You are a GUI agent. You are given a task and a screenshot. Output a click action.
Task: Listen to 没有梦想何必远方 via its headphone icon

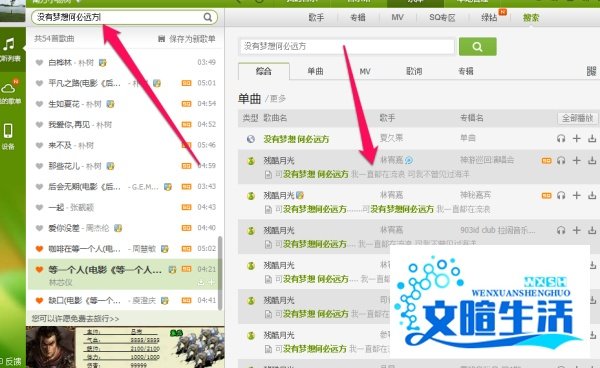(561, 138)
